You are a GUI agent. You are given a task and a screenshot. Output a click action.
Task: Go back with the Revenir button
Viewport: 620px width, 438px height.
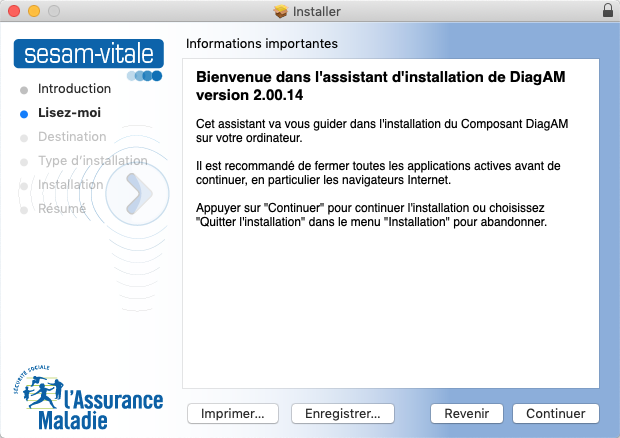(467, 413)
